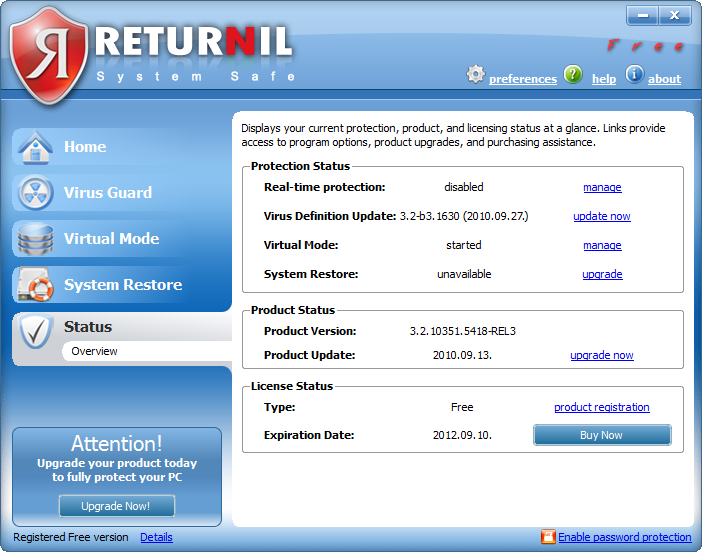Open the product registration link

pos(602,407)
